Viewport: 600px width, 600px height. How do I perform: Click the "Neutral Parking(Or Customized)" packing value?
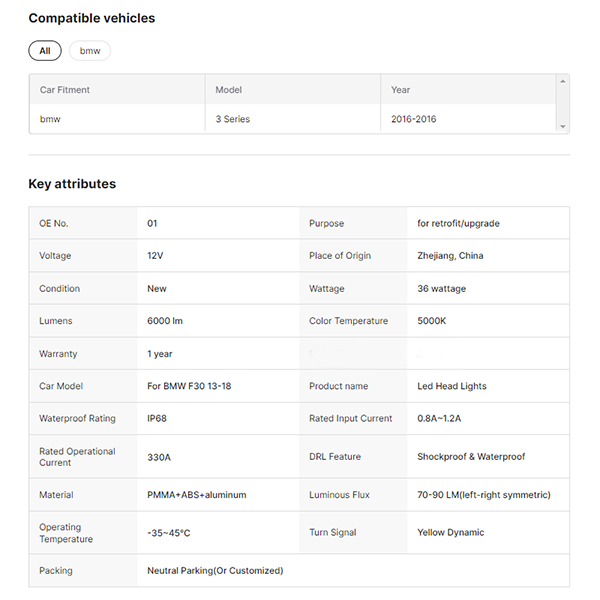215,571
